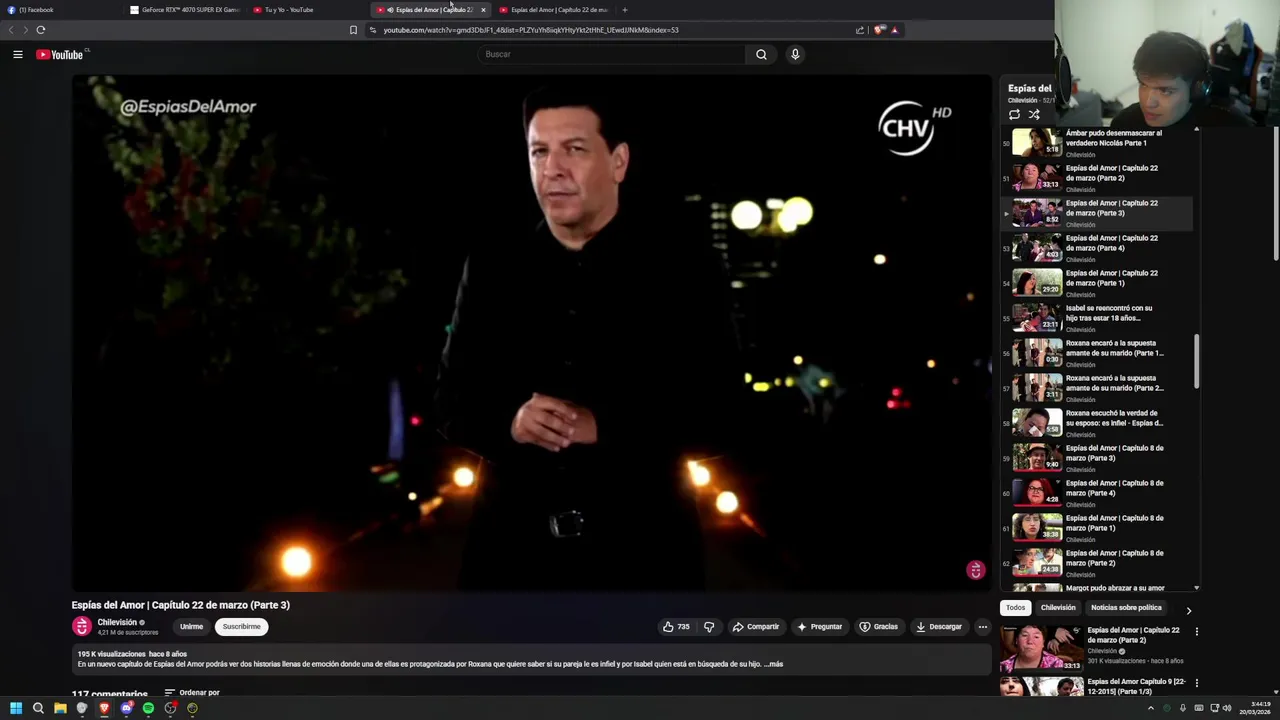Viewport: 1280px width, 720px height.
Task: Dislike the video with thumbs down
Action: (x=709, y=627)
